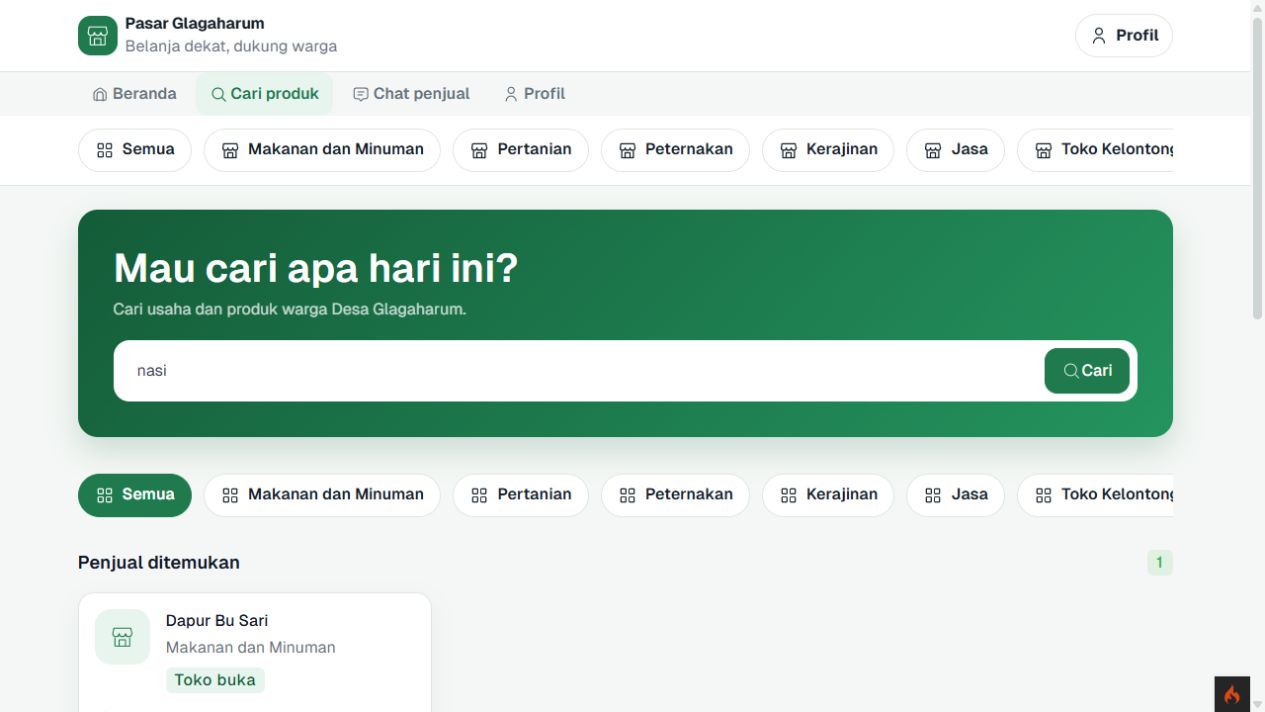1265x712 pixels.
Task: Open the Chat penjual tab
Action: 411,94
